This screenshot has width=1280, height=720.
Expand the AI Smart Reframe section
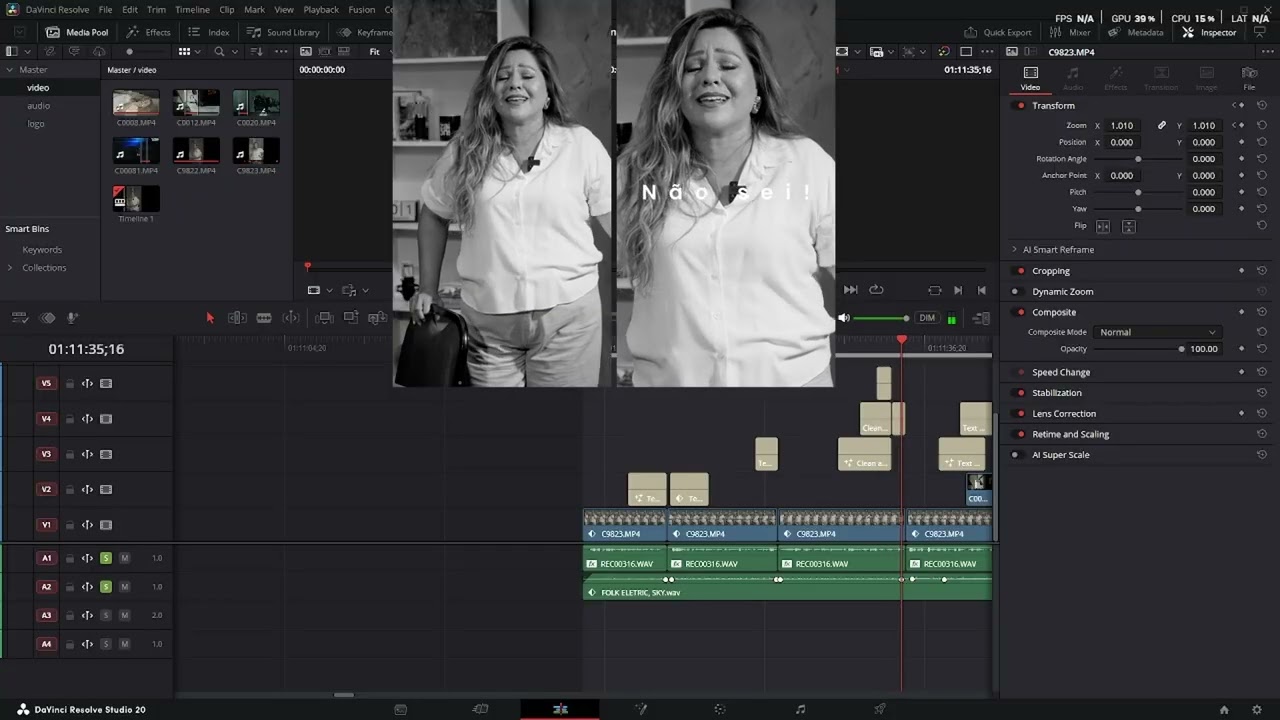pyautogui.click(x=1014, y=250)
